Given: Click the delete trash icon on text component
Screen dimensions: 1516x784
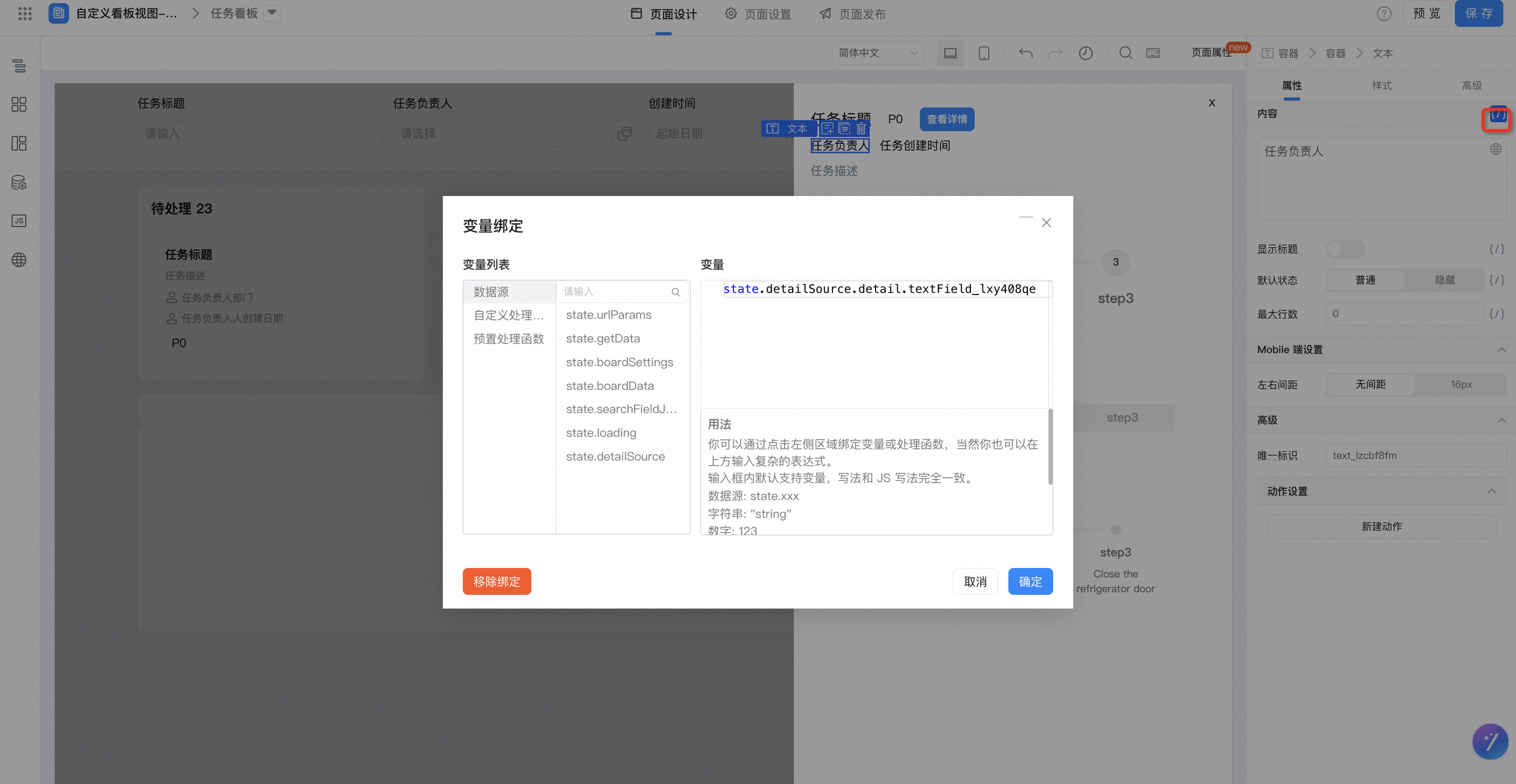Looking at the screenshot, I should tap(861, 129).
